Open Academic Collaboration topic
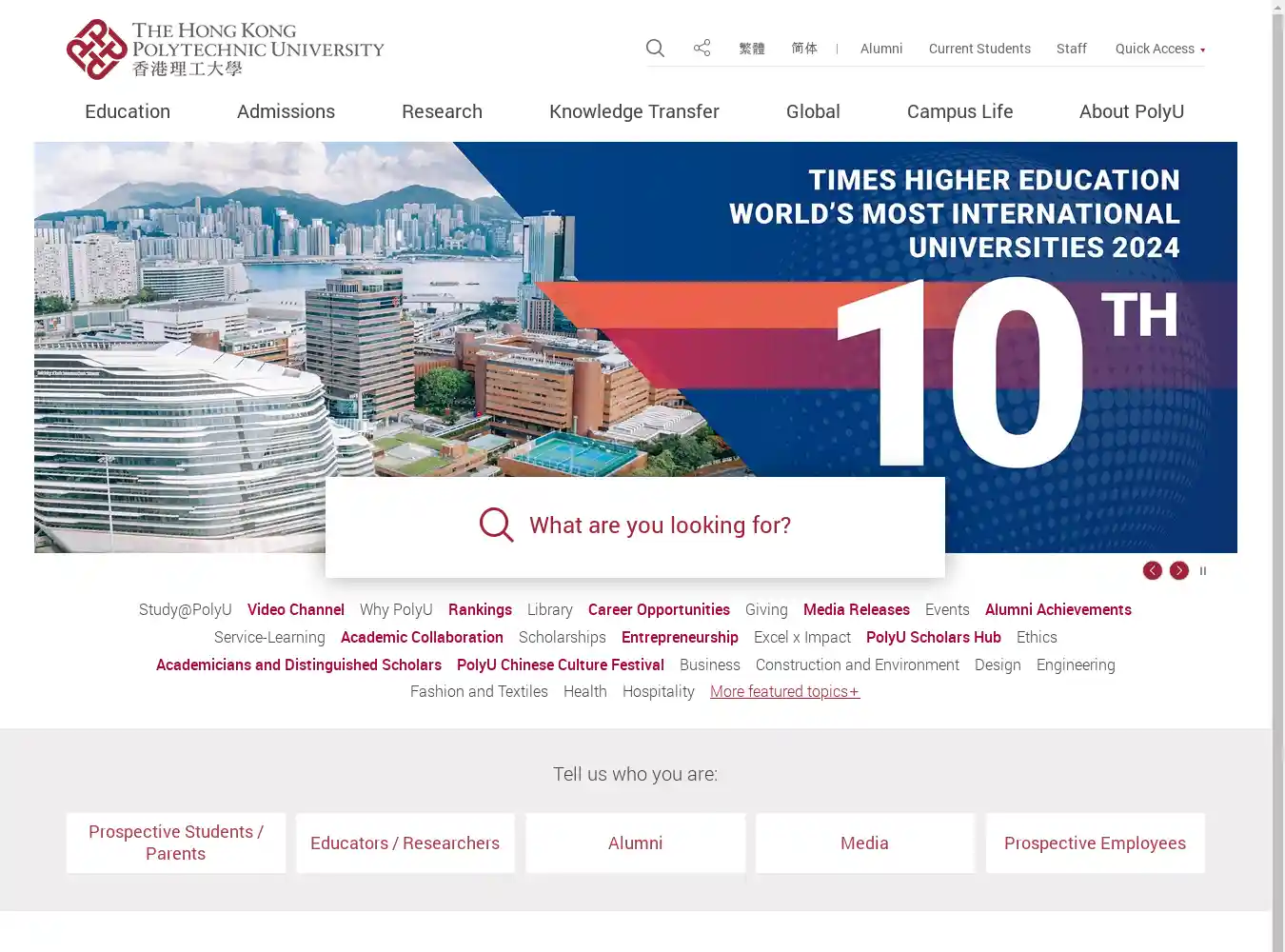Screen dimensions: 1285x952 point(422,637)
